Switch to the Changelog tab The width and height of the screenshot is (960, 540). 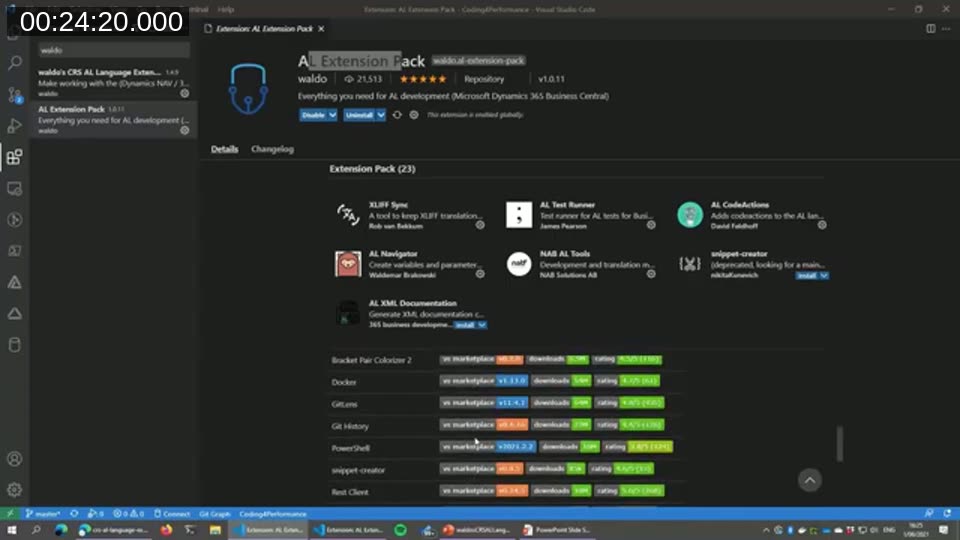click(x=272, y=149)
